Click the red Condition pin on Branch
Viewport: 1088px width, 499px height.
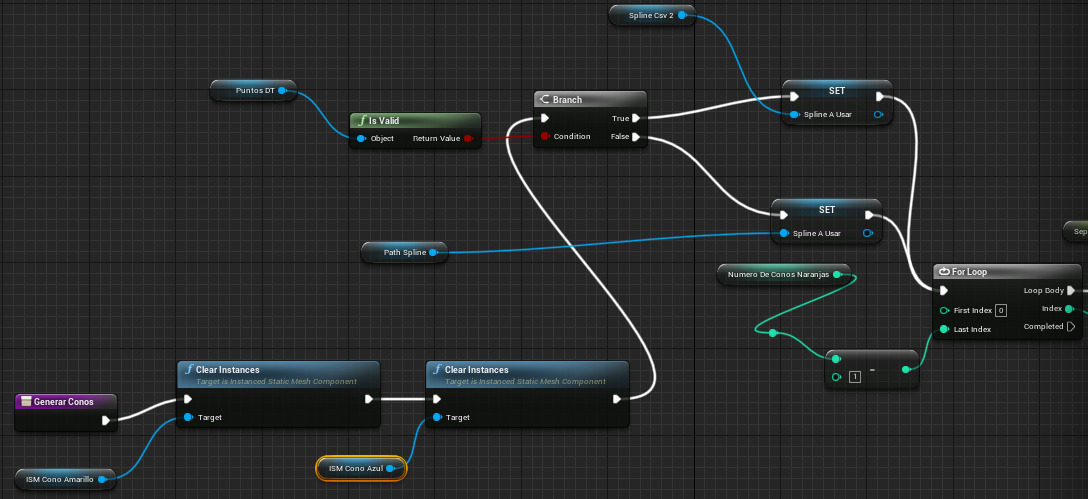544,137
